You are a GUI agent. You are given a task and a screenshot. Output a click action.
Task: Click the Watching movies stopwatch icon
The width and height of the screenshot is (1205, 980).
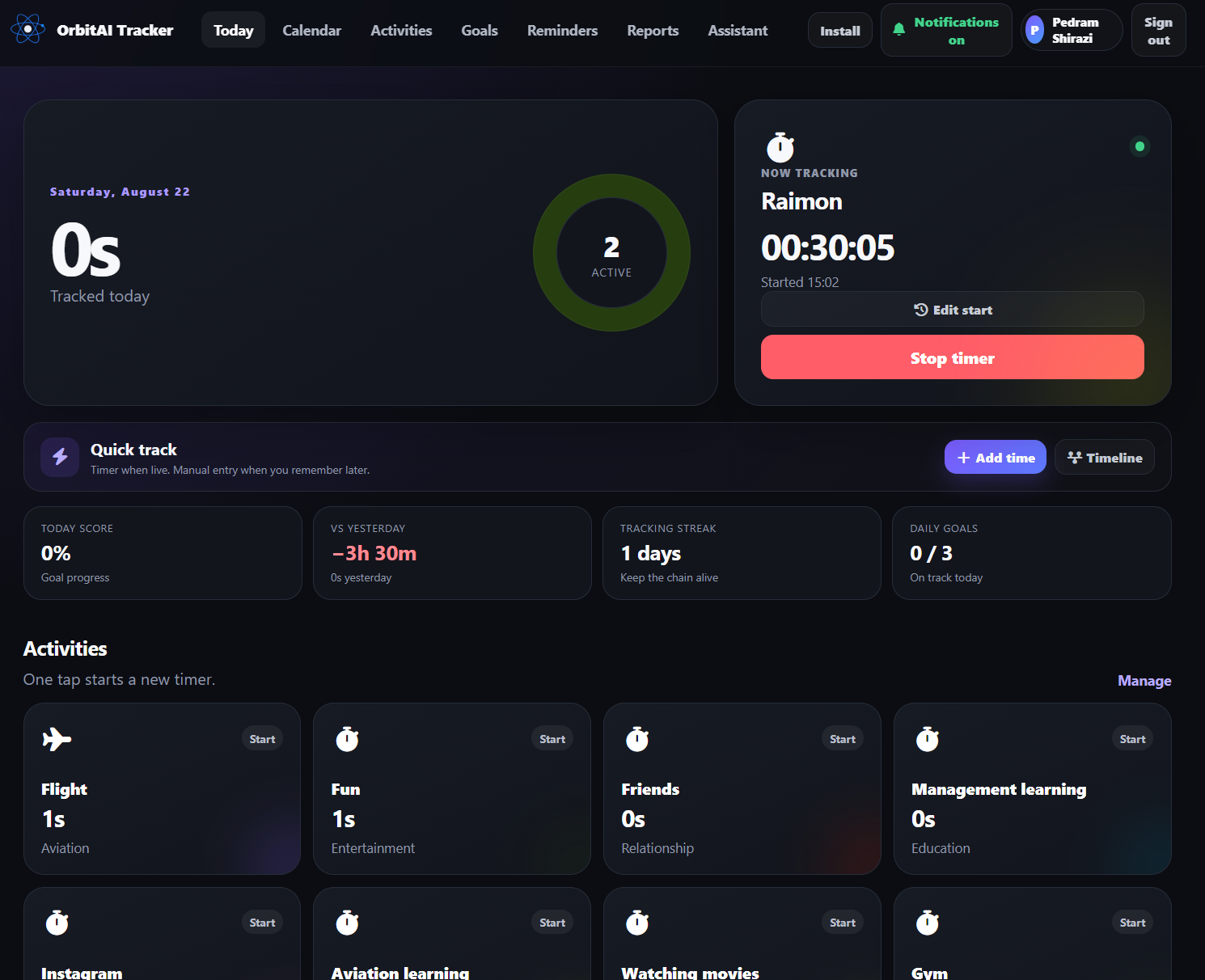[637, 923]
